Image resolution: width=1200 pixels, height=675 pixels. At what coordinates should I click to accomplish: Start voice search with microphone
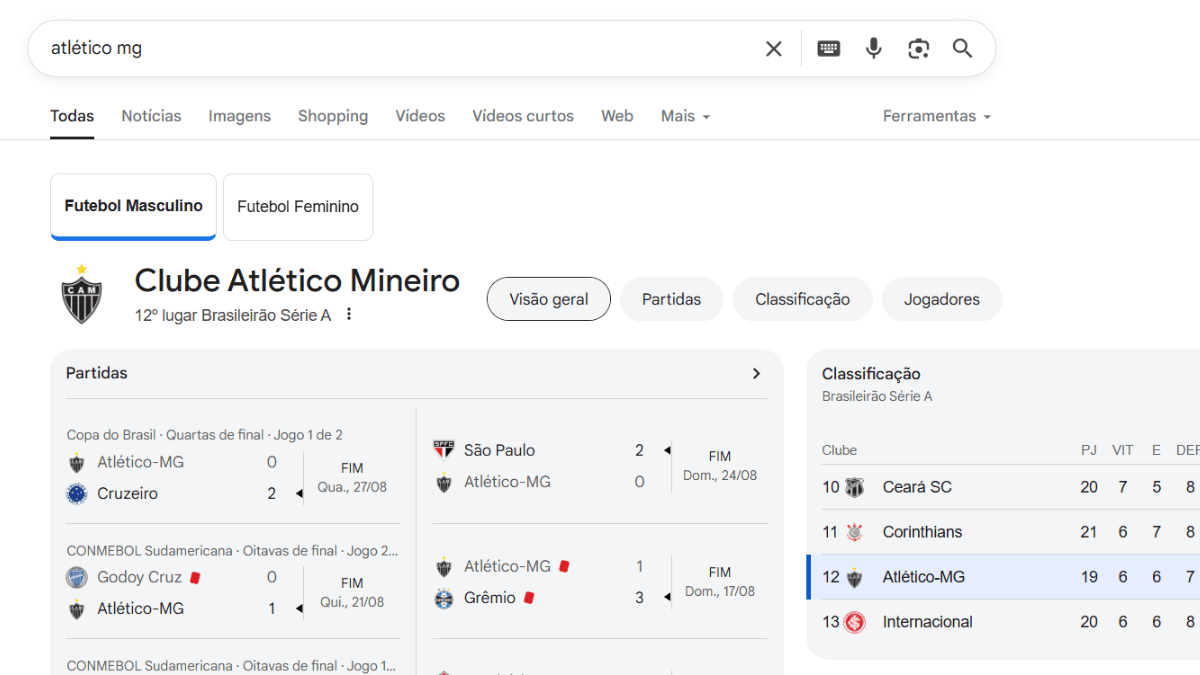(873, 49)
